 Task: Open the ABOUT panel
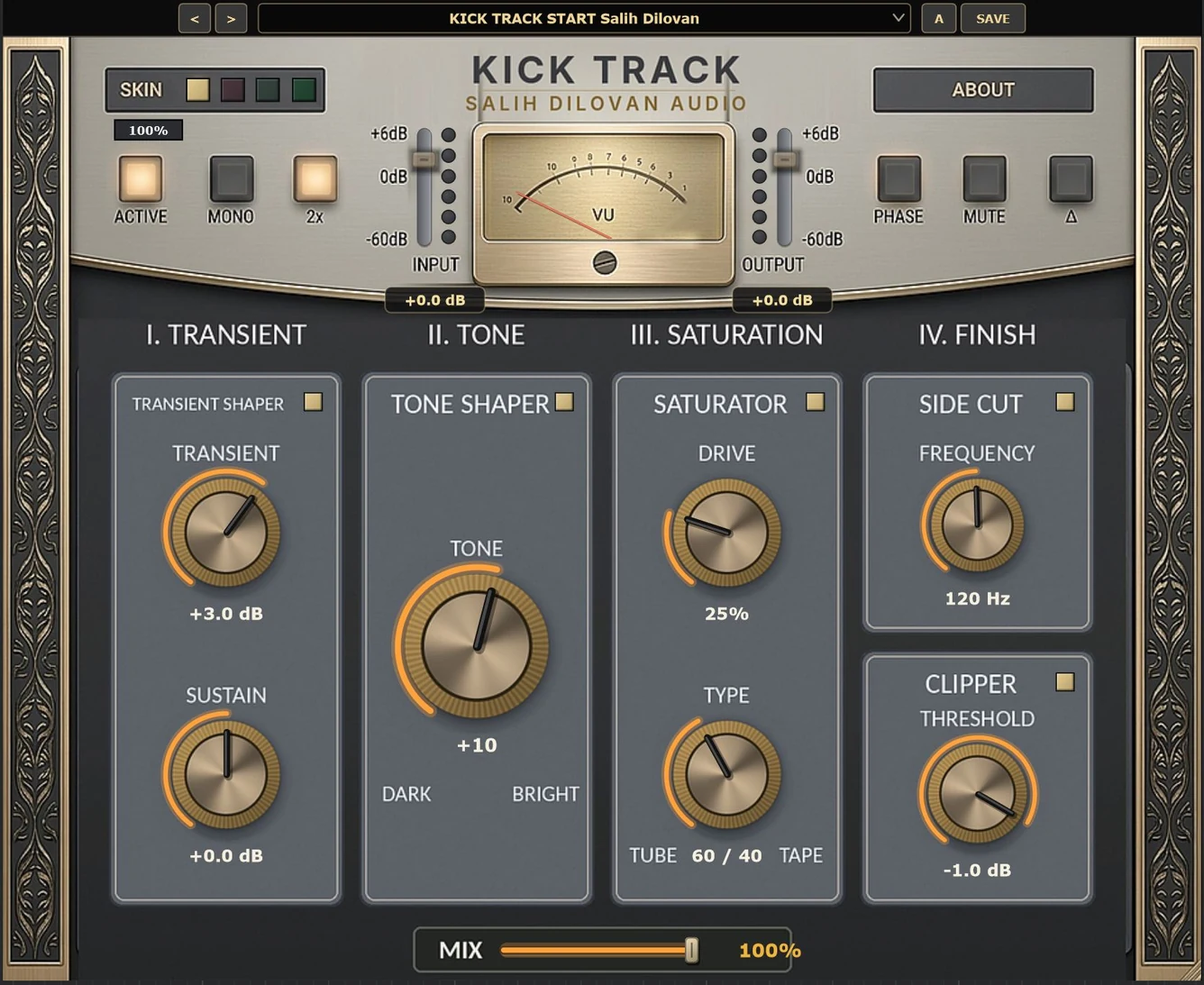point(983,89)
